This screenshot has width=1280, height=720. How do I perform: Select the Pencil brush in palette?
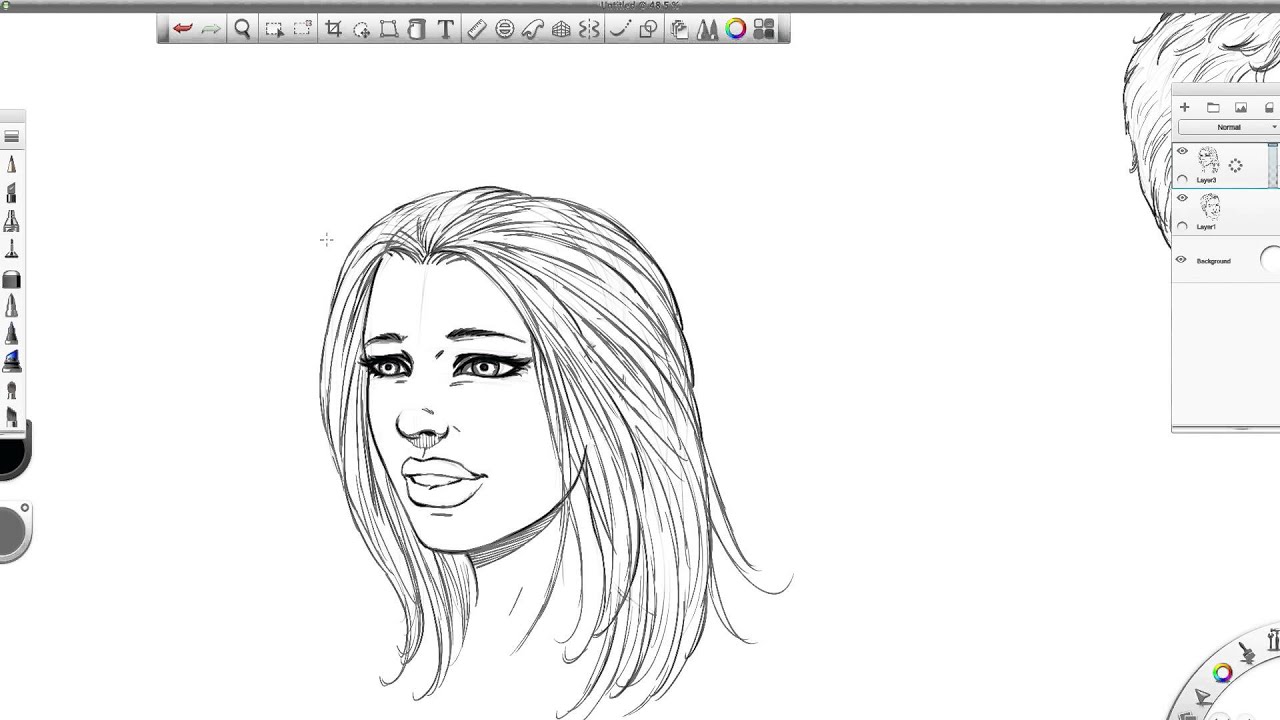[11, 164]
